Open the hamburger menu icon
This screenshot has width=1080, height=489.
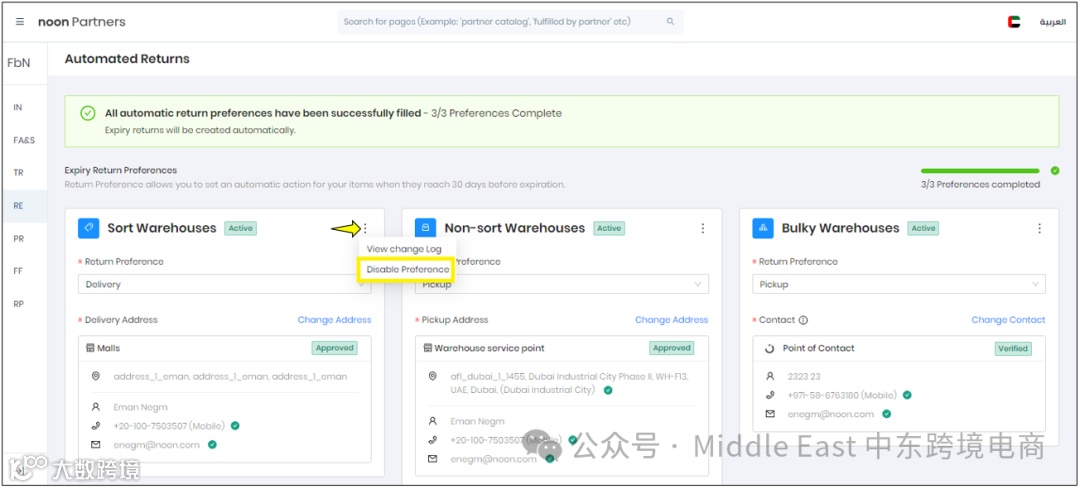point(19,22)
